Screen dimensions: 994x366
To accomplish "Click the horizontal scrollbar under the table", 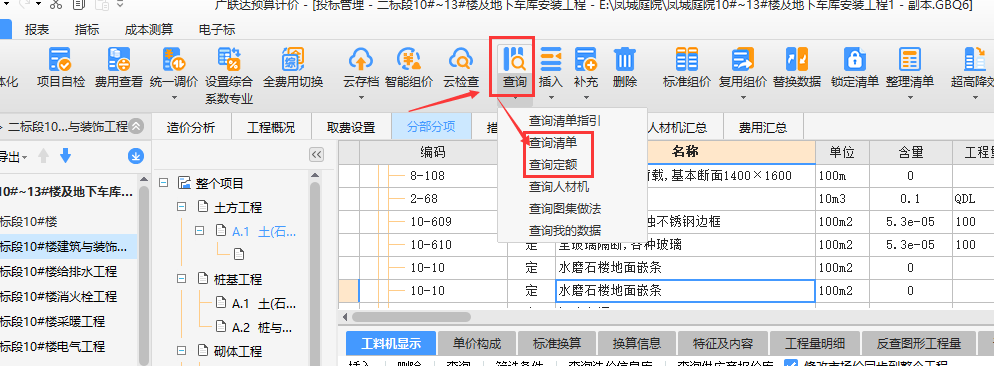I will pyautogui.click(x=410, y=317).
